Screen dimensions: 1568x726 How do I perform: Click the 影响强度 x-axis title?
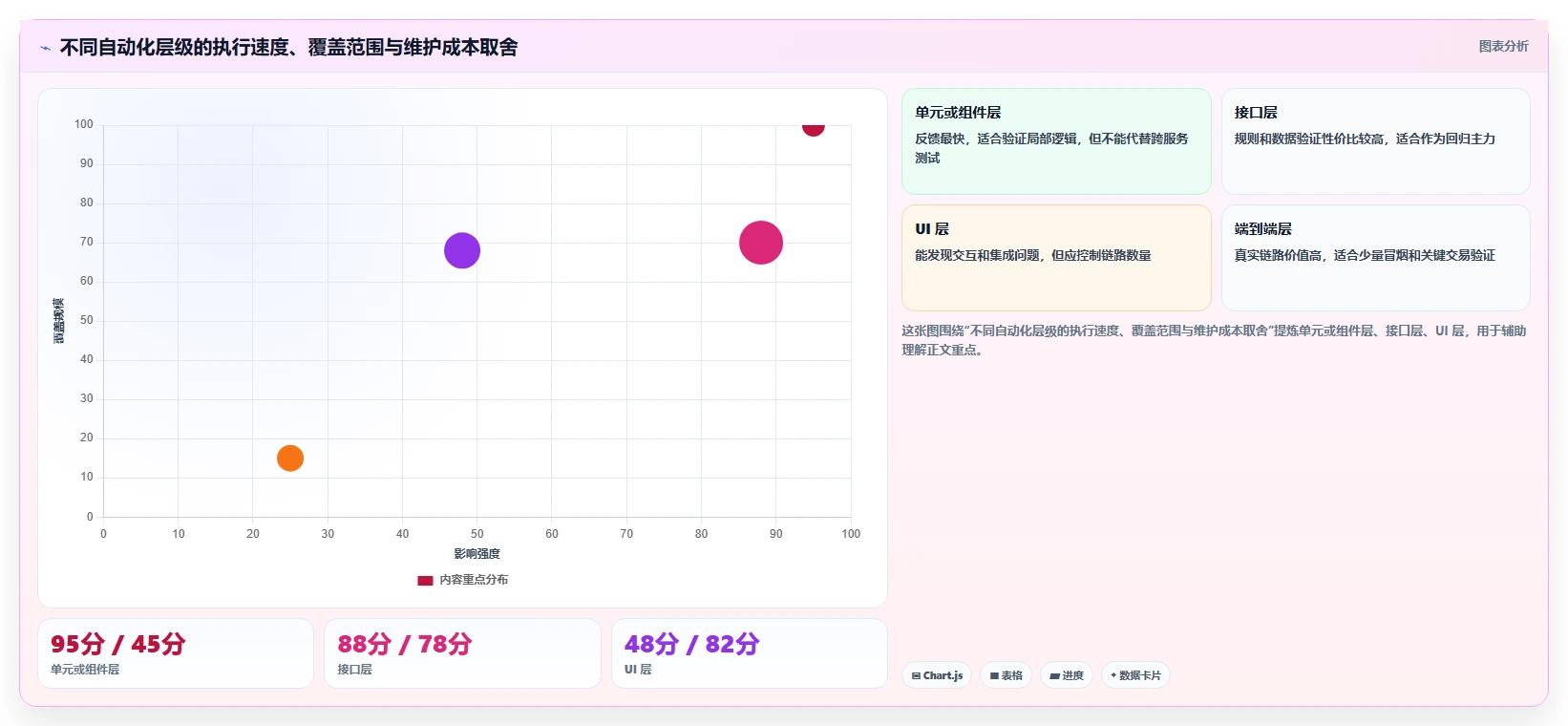coord(477,554)
